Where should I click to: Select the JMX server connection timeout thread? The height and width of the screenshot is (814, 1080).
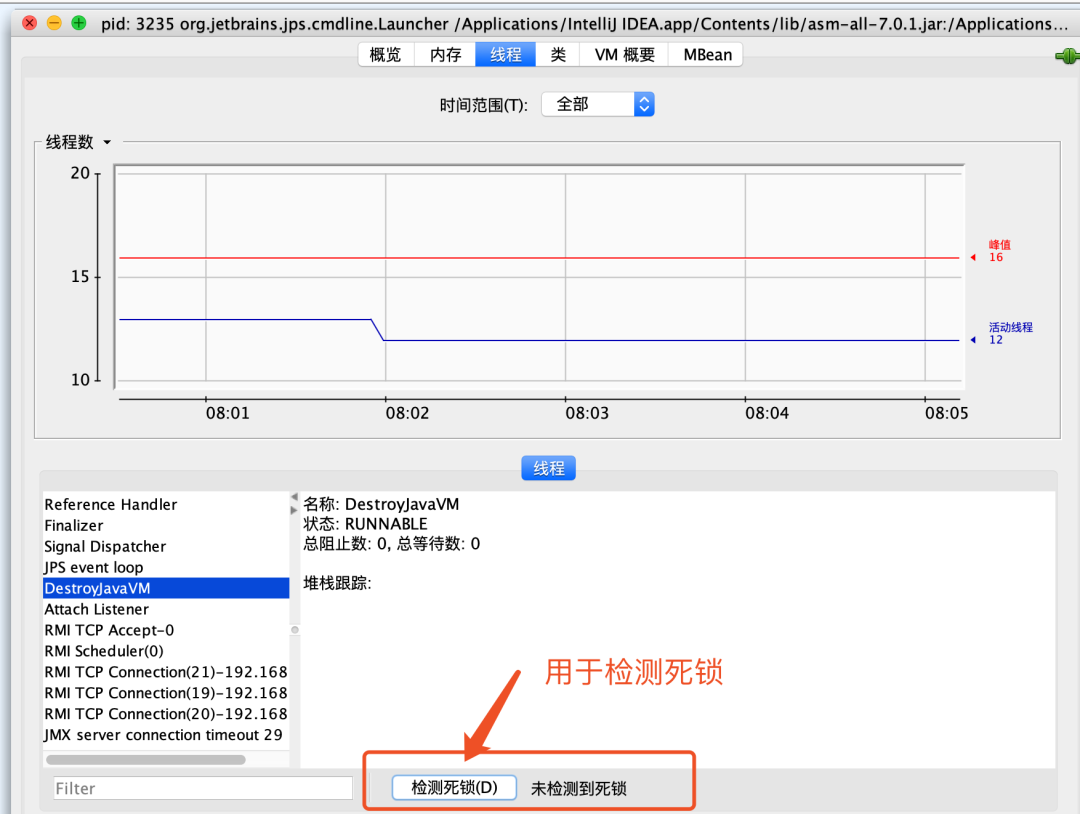point(166,735)
